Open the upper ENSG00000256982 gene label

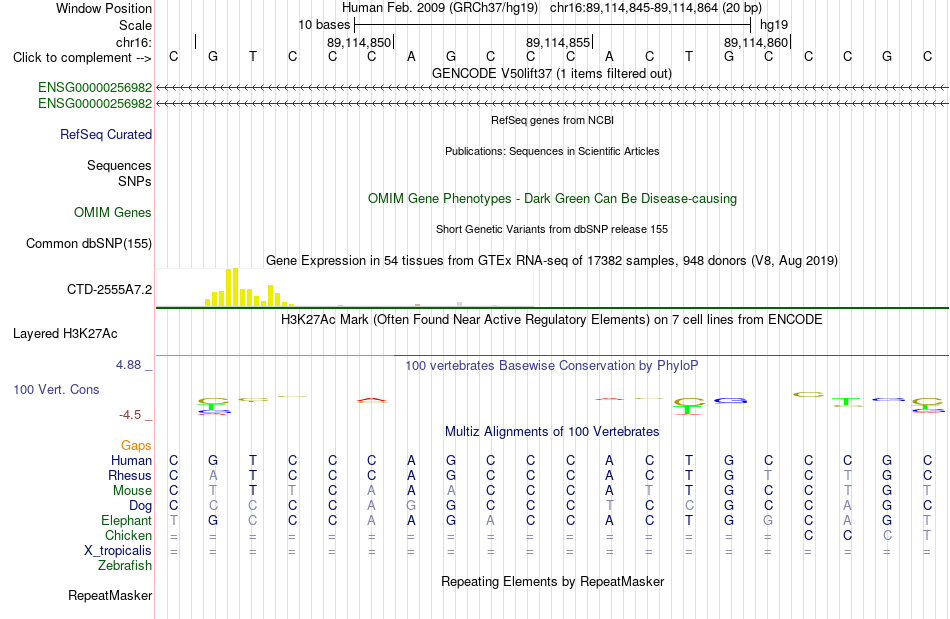click(x=95, y=87)
